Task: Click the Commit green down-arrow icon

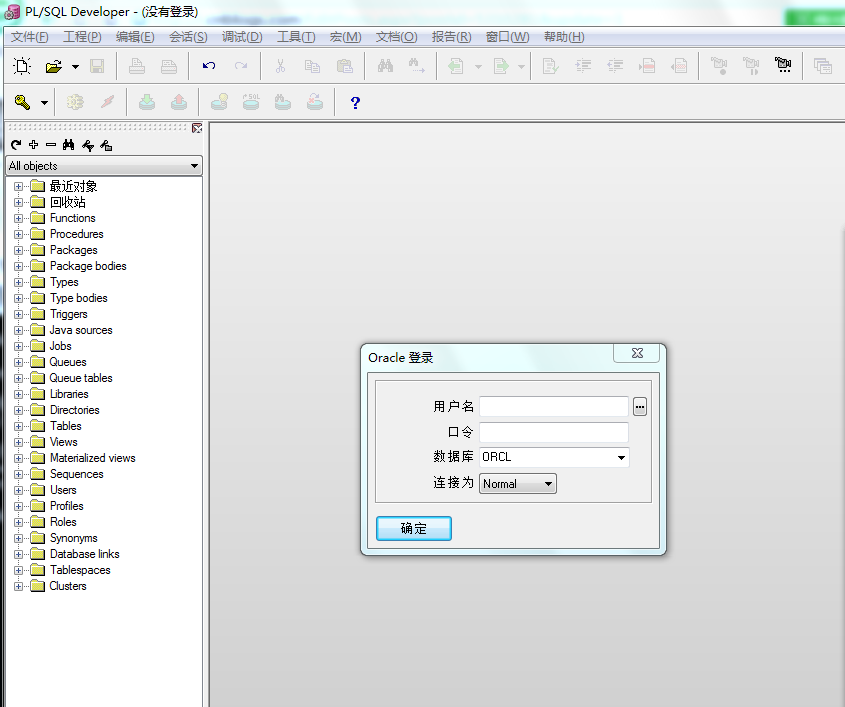Action: point(147,102)
